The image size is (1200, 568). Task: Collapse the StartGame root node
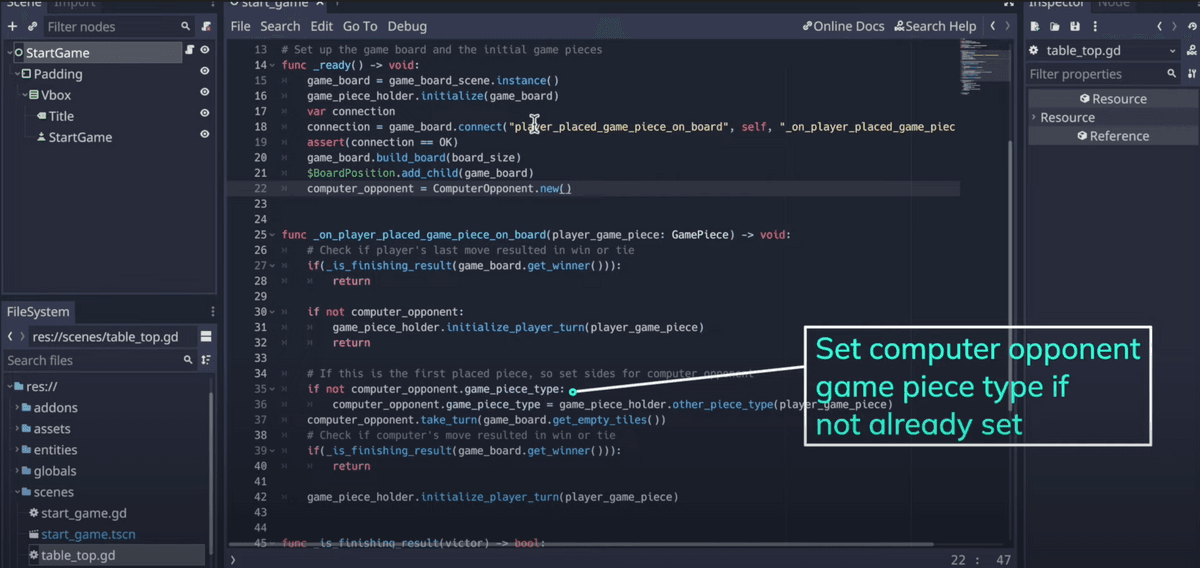9,53
